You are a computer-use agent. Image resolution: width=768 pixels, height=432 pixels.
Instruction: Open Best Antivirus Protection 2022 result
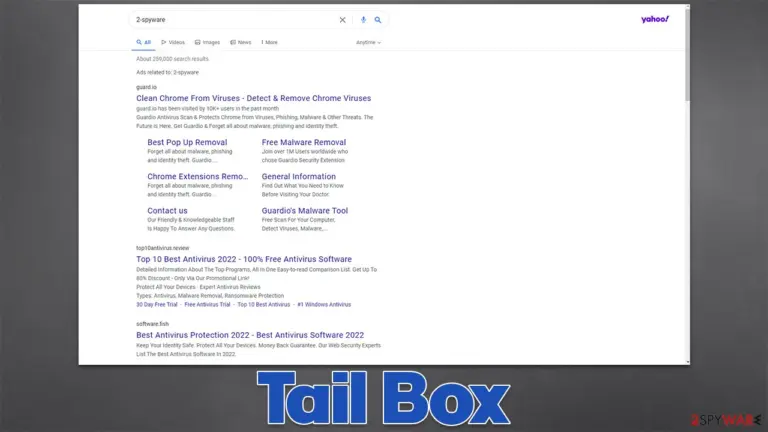click(x=250, y=336)
